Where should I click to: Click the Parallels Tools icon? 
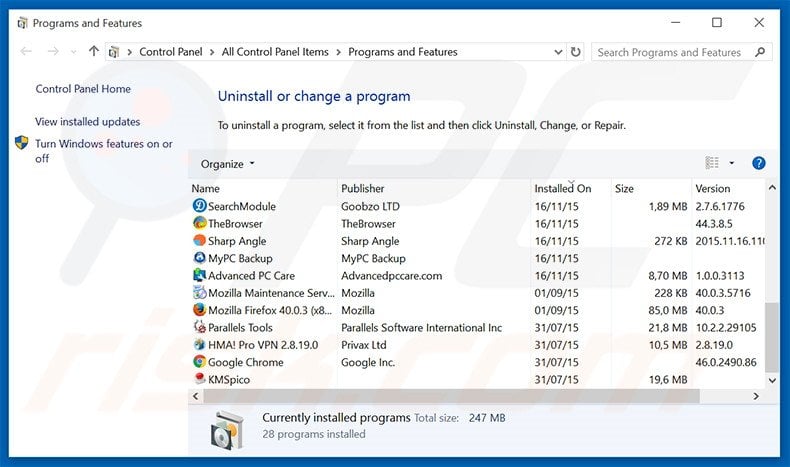(200, 327)
